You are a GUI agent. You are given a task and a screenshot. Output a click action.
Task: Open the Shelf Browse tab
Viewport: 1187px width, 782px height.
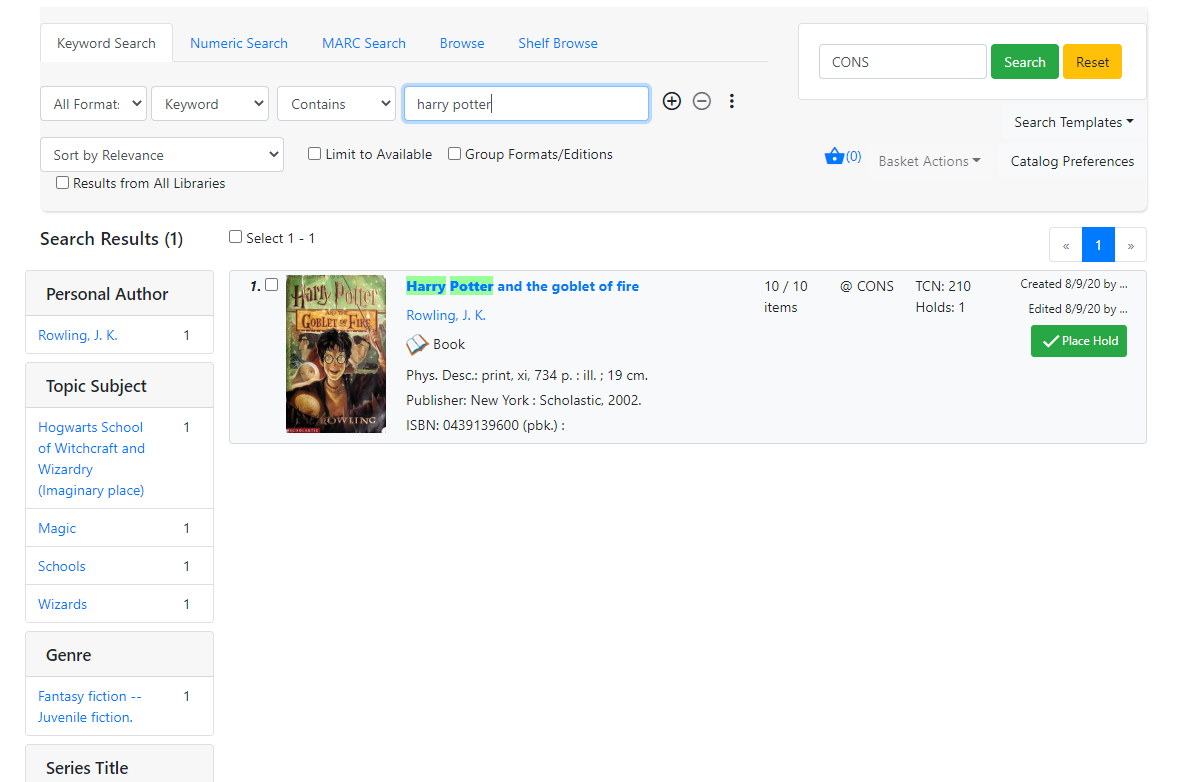(557, 43)
